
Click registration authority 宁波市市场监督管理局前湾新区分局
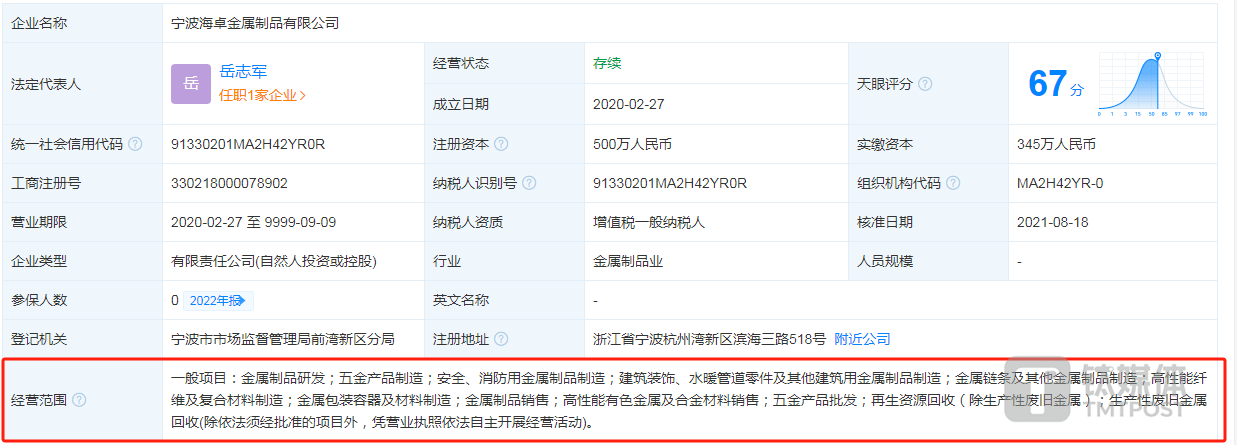(x=283, y=339)
